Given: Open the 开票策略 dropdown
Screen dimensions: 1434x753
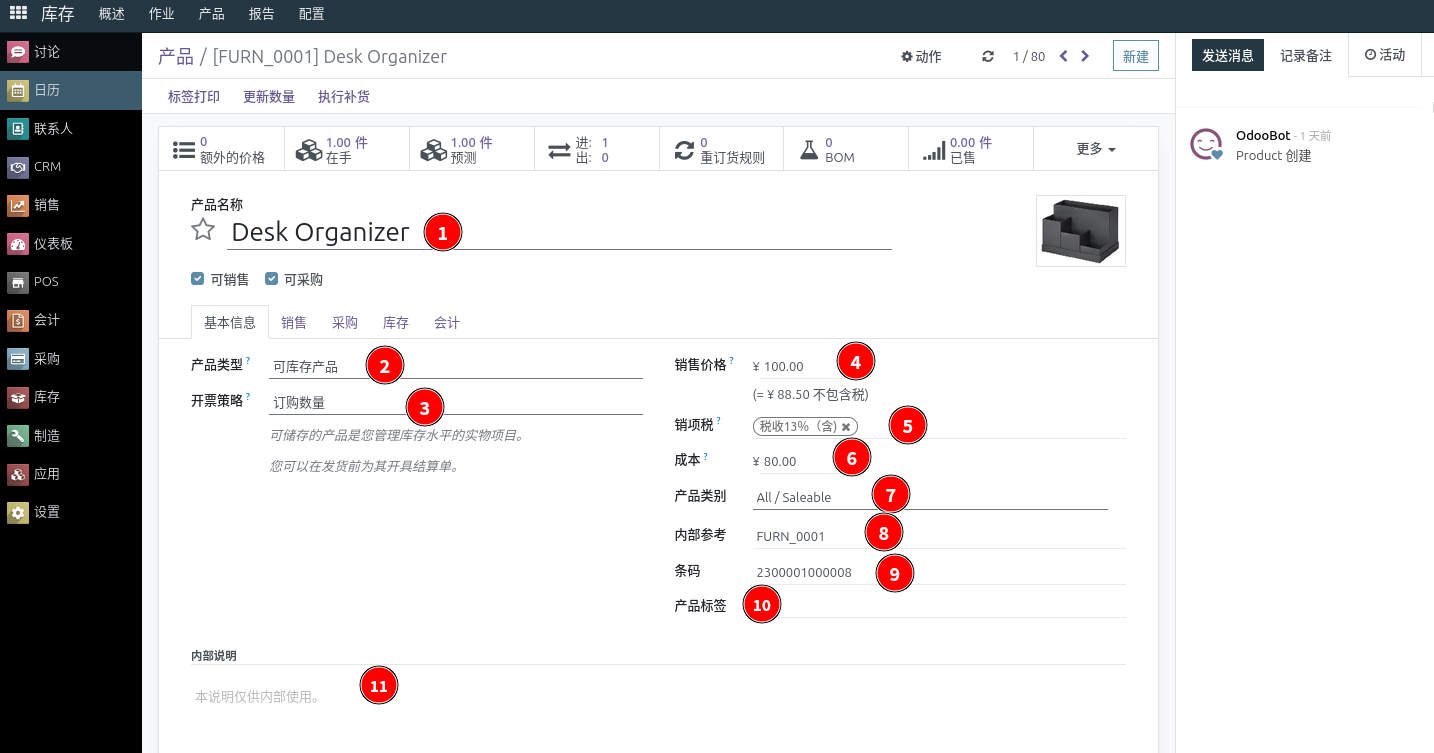Looking at the screenshot, I should point(456,403).
